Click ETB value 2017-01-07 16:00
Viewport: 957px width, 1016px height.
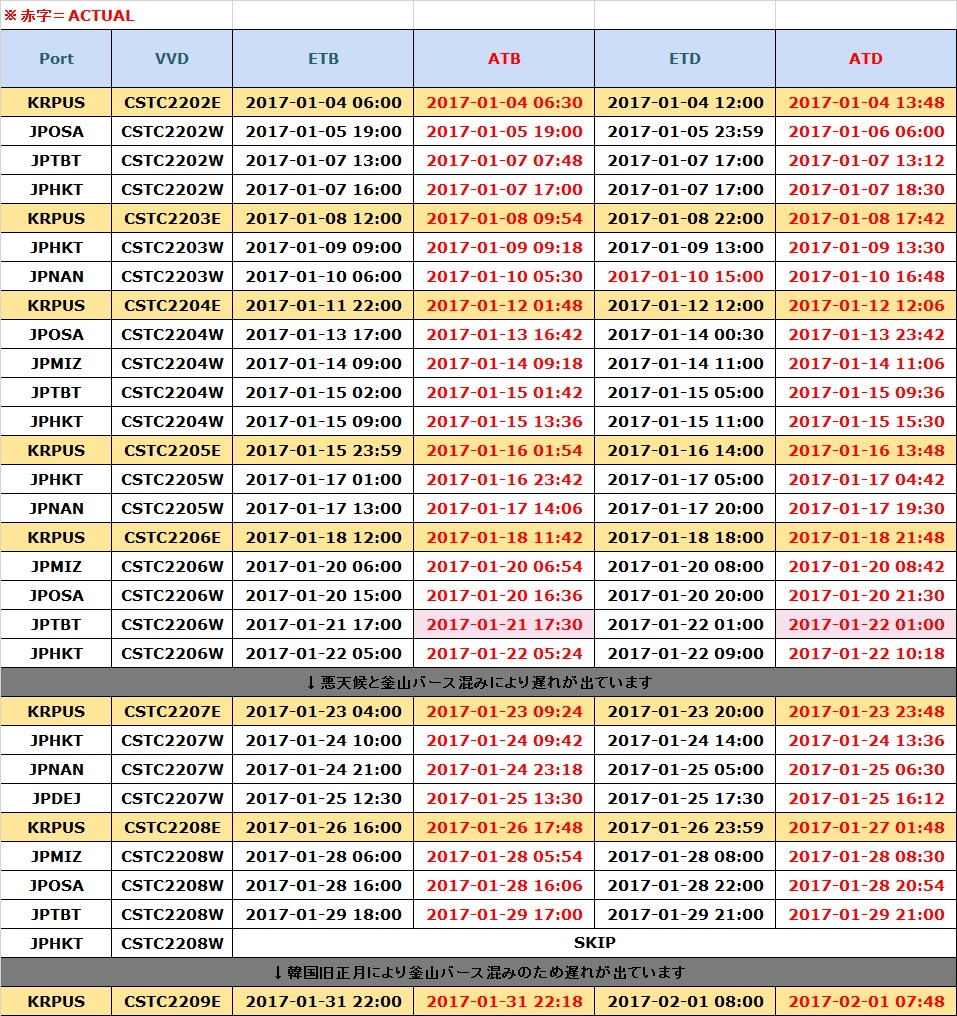(323, 189)
